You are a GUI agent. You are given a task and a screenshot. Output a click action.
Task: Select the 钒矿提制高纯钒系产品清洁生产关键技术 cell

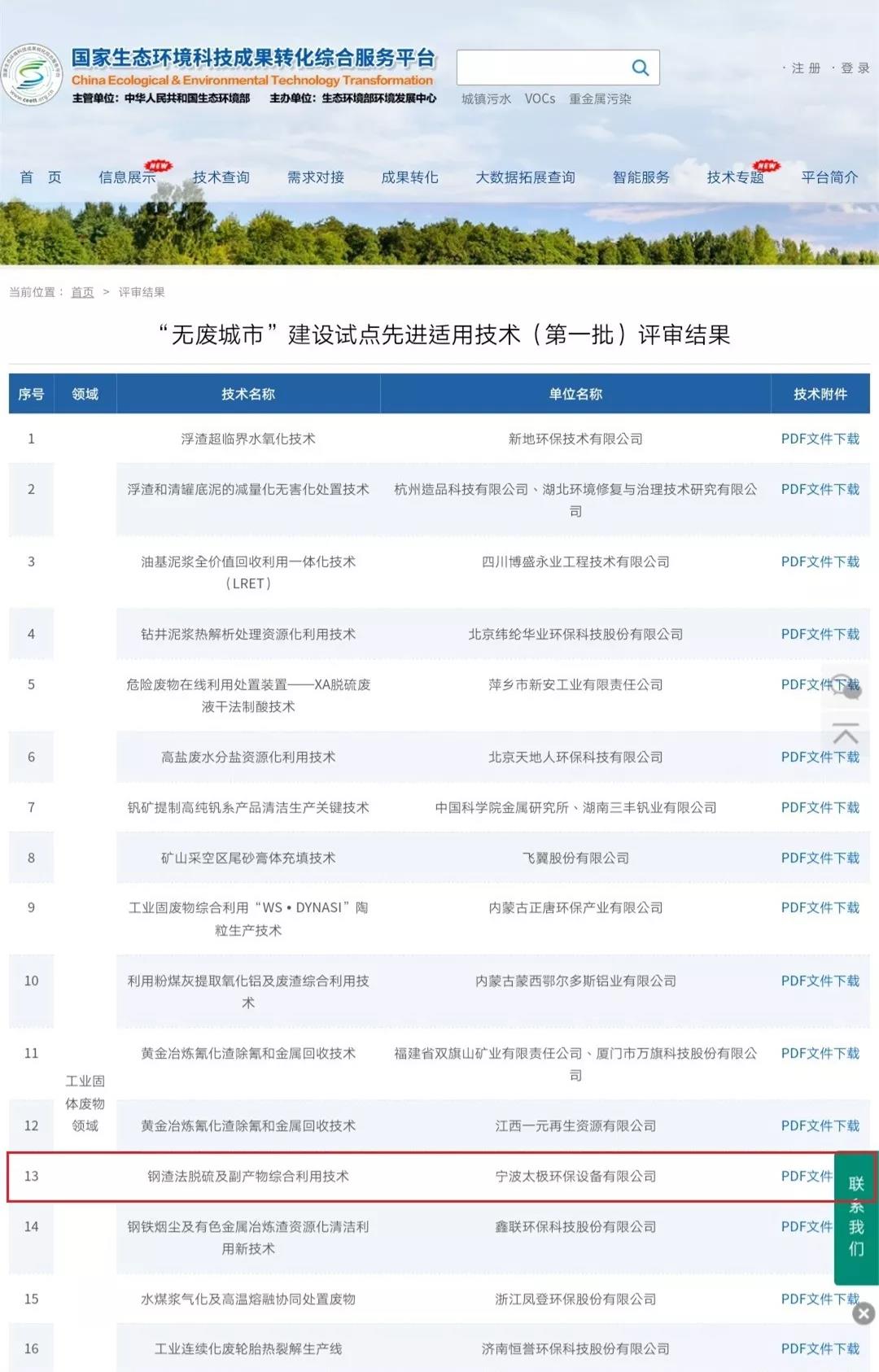tap(248, 807)
